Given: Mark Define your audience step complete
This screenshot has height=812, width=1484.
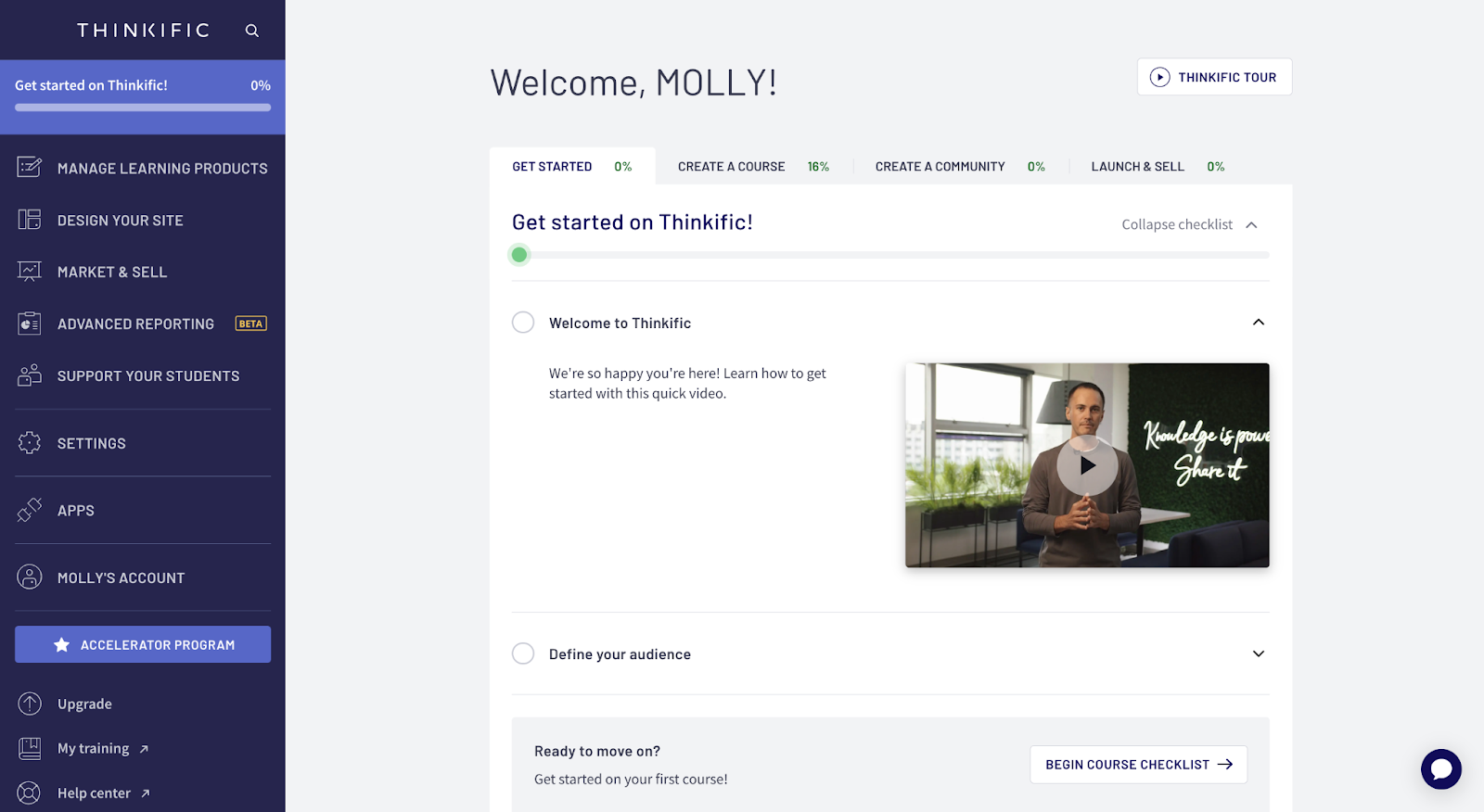Looking at the screenshot, I should 523,653.
